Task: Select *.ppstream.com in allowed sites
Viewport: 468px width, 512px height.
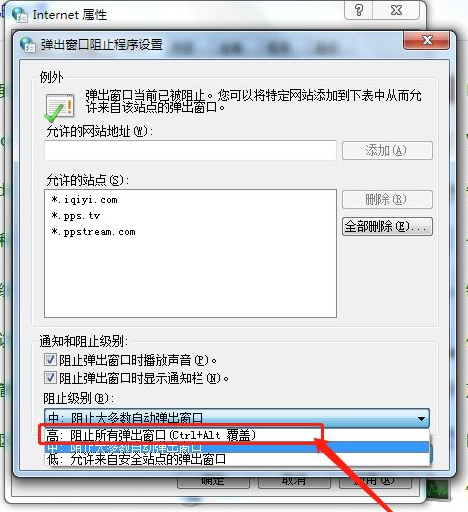Action: 93,232
